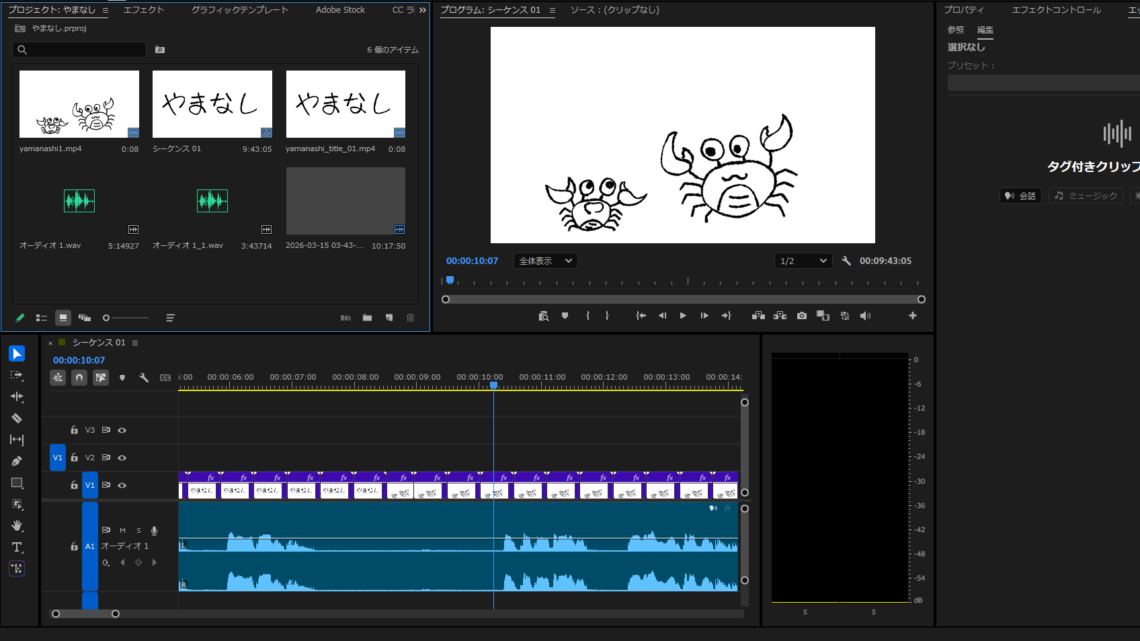
Task: Expand hidden panel tabs with double chevron
Action: pos(422,10)
